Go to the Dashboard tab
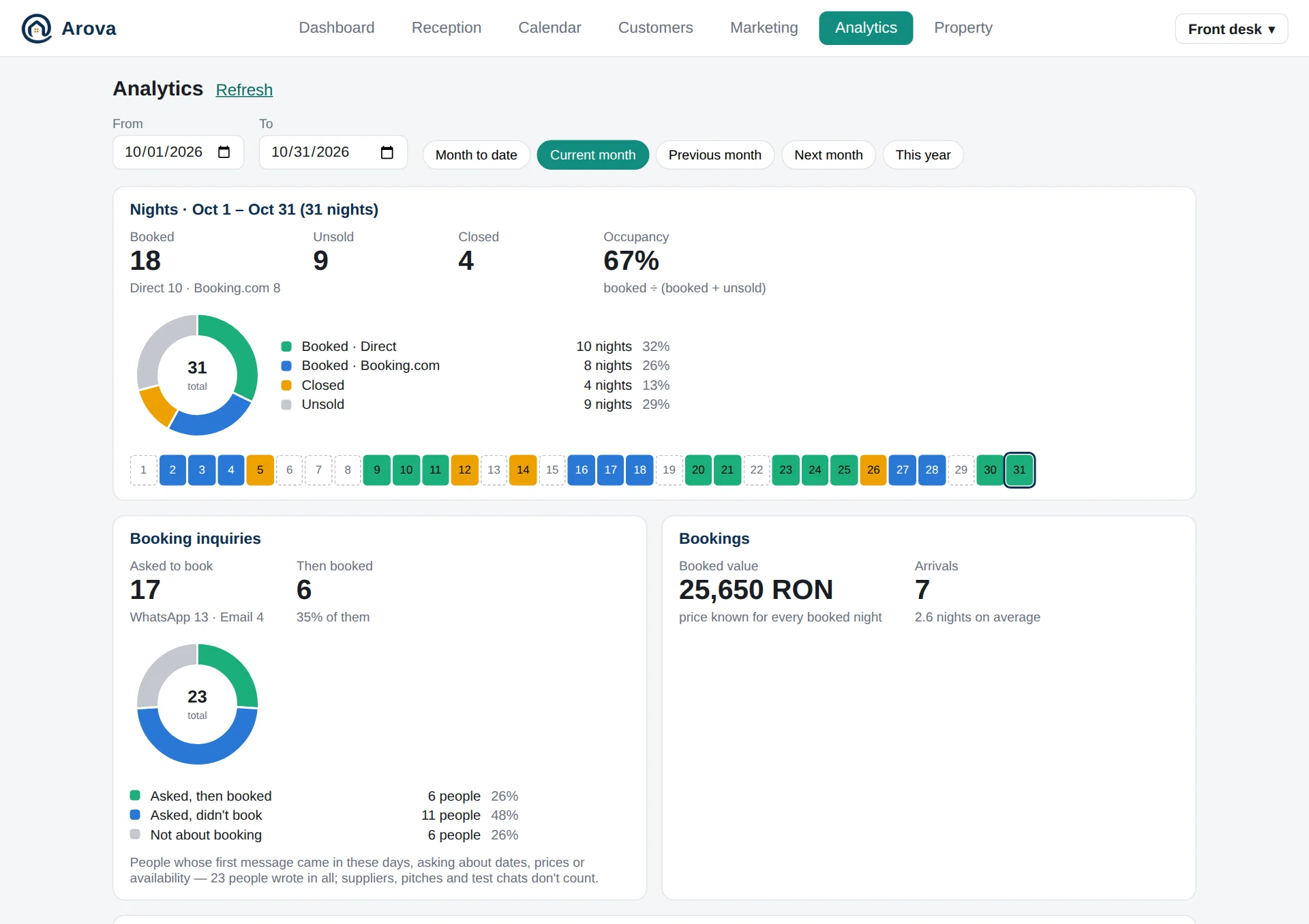 click(x=337, y=28)
